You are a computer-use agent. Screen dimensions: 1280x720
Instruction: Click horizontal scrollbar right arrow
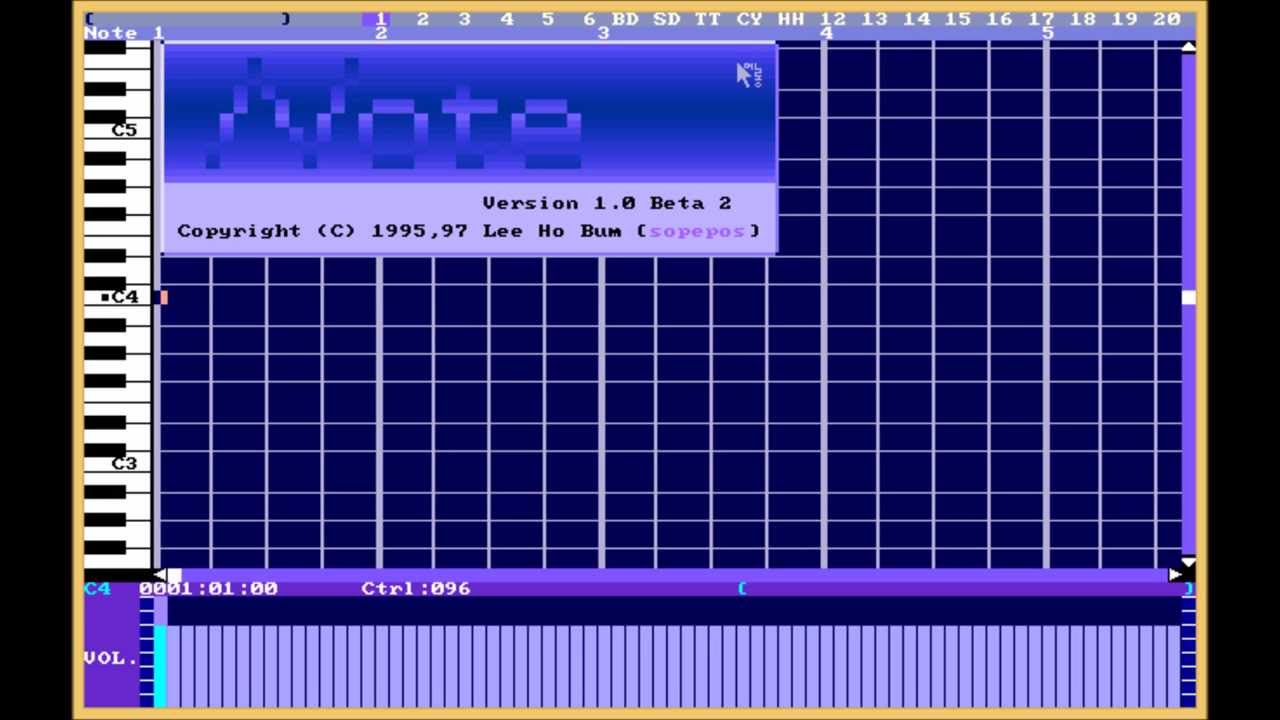(1174, 575)
